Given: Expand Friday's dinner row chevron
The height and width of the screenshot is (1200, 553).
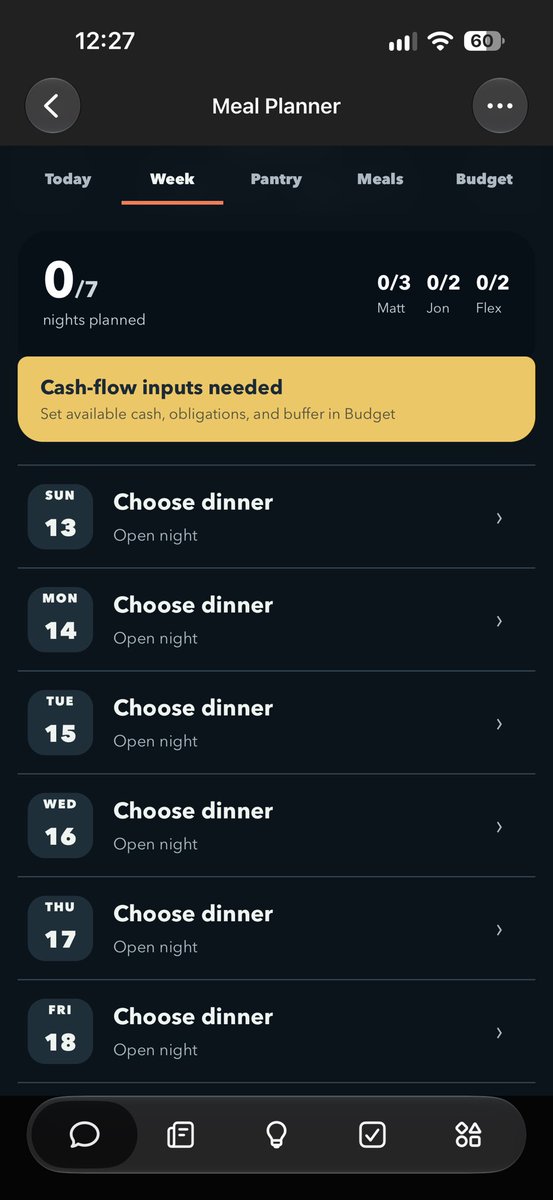Looking at the screenshot, I should (499, 1032).
